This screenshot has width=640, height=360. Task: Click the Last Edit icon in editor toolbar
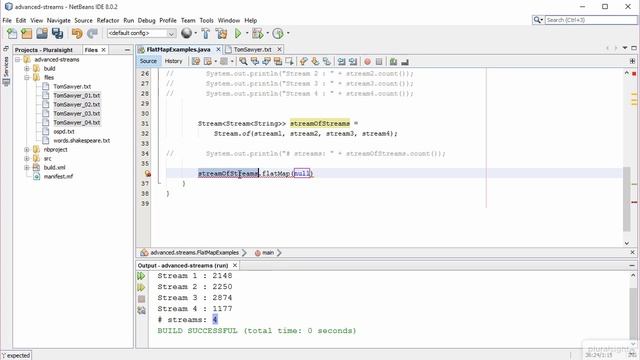[196, 61]
